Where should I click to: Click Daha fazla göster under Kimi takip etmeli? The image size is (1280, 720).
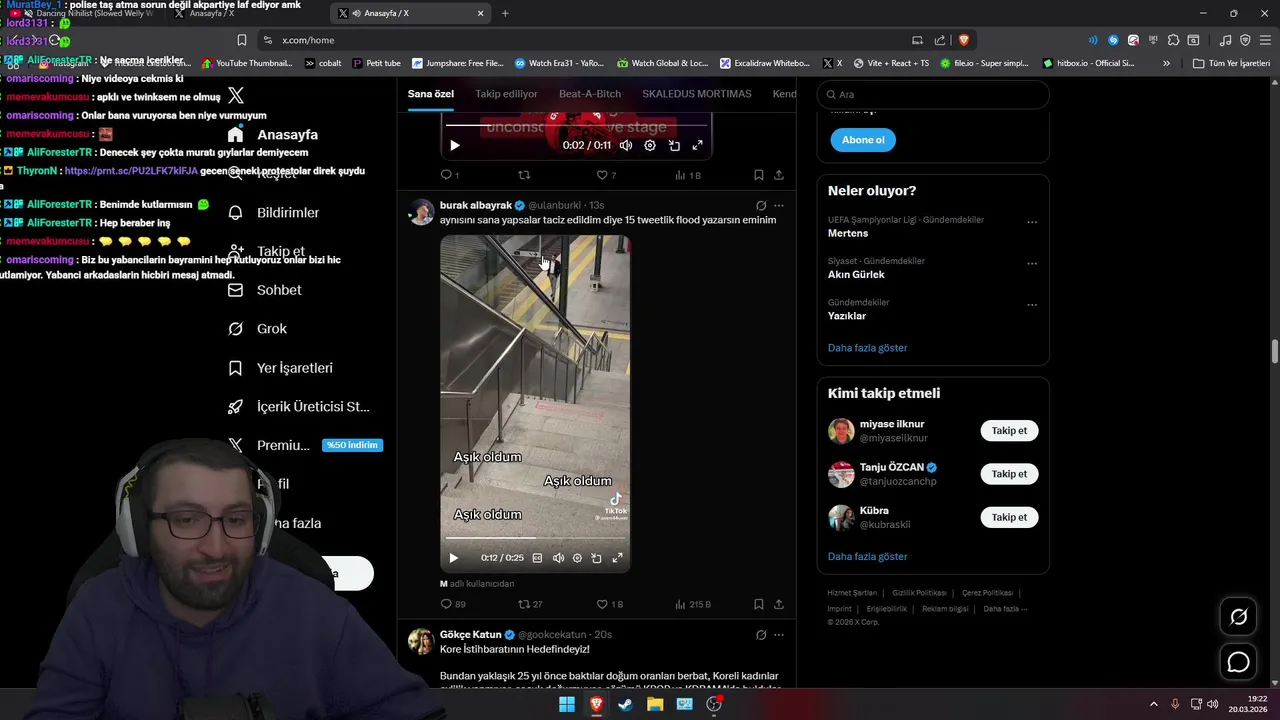point(868,557)
